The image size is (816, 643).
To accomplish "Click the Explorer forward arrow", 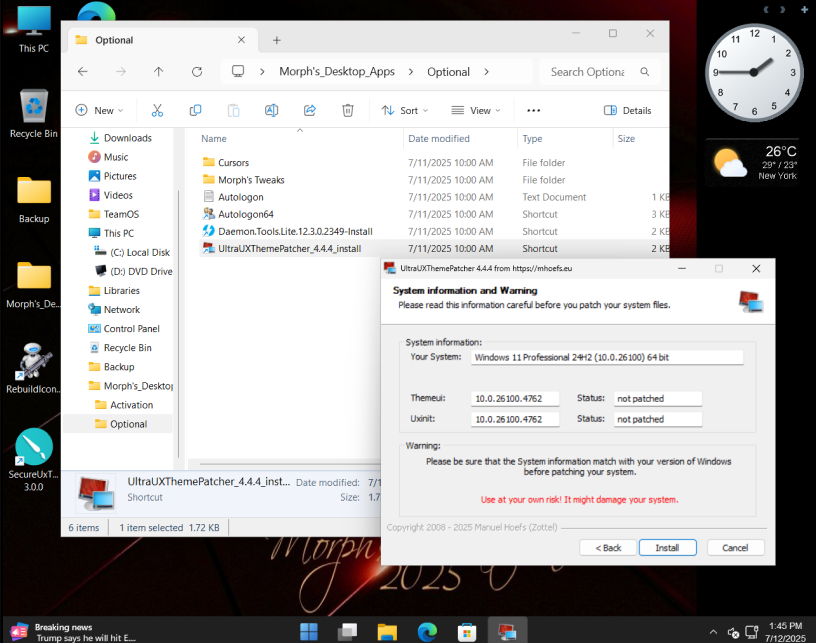I will tap(121, 72).
